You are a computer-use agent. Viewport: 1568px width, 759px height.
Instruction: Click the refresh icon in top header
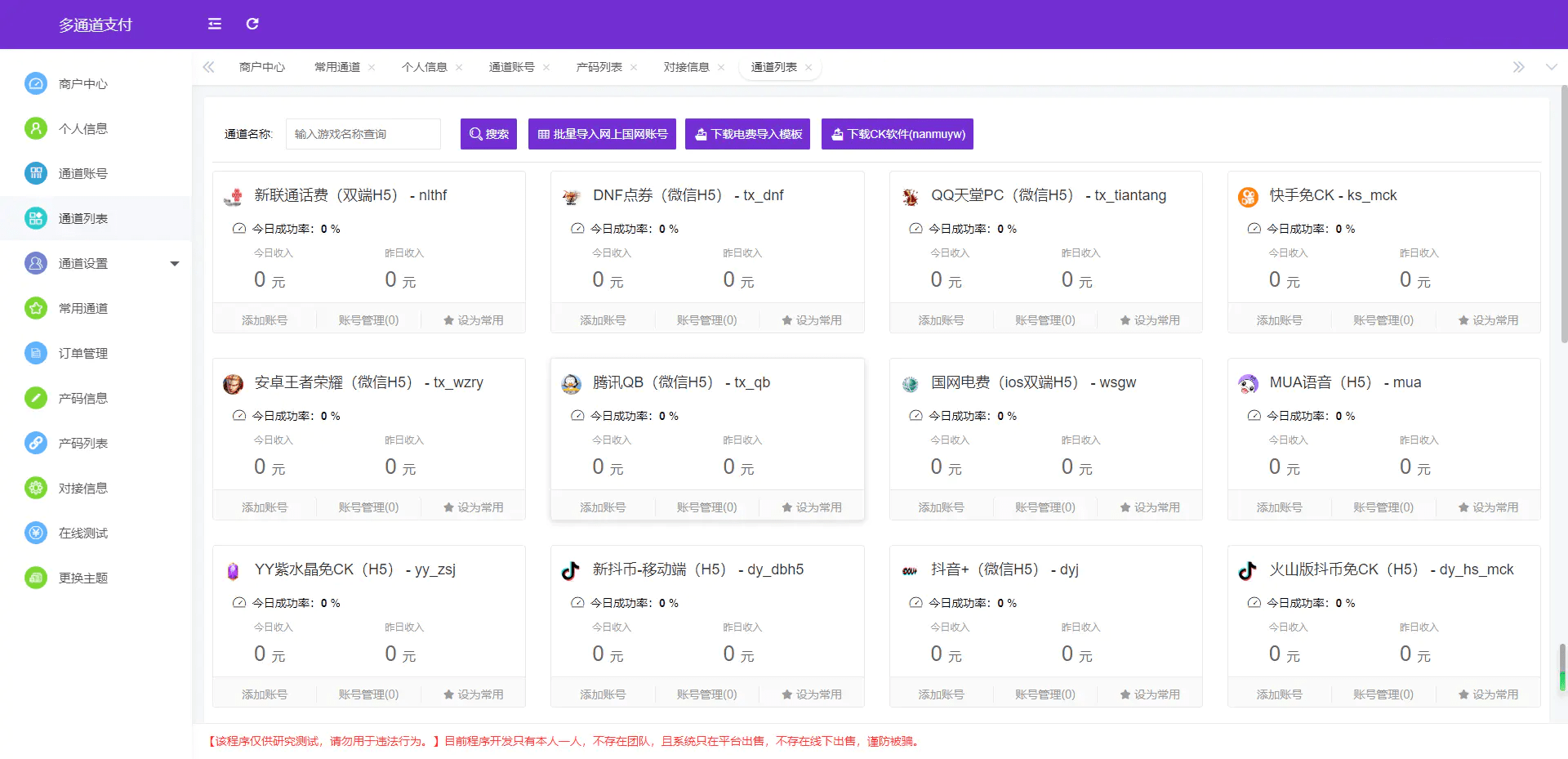[x=252, y=24]
